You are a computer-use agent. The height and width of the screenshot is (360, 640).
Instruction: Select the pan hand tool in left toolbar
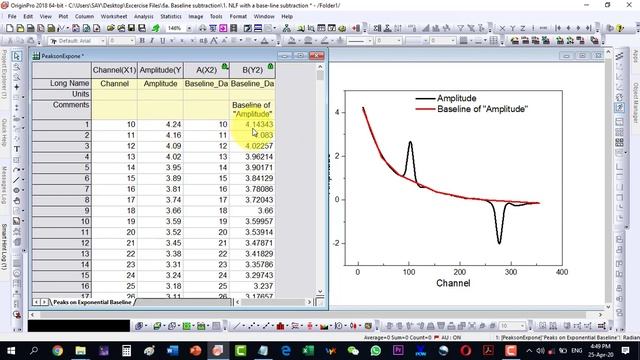[16, 200]
